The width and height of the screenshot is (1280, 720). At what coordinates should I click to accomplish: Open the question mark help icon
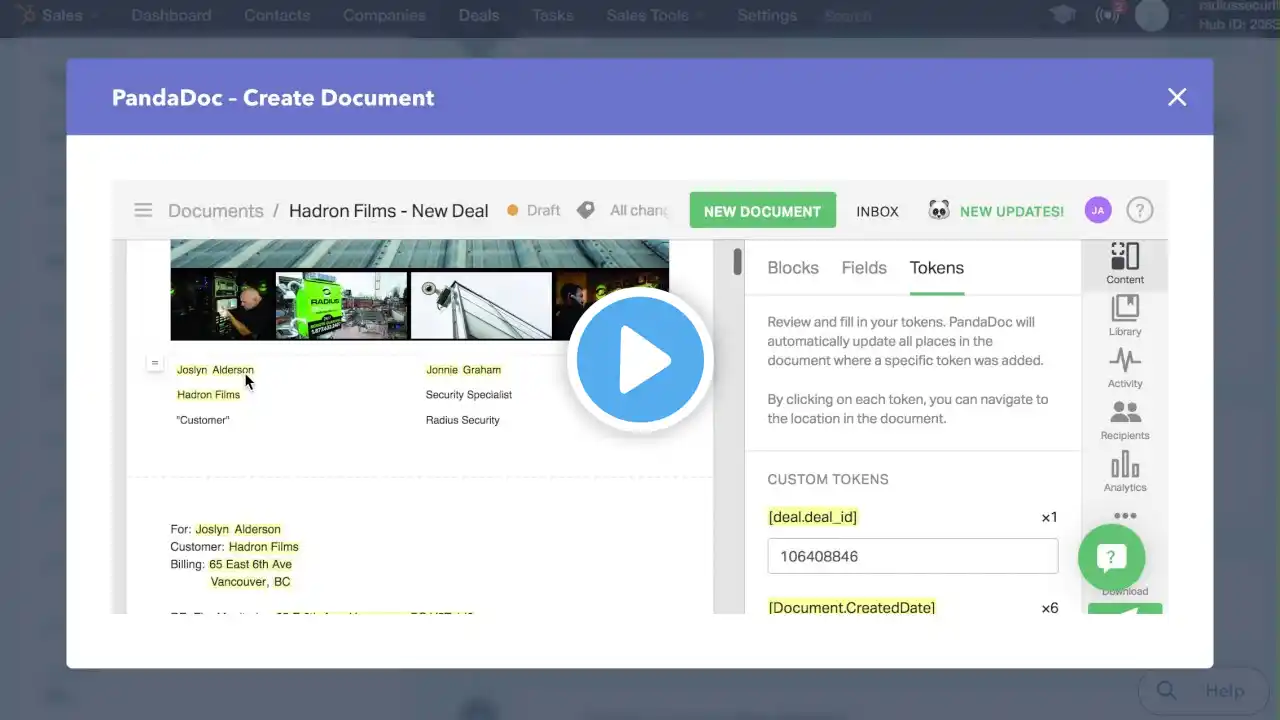point(1140,210)
